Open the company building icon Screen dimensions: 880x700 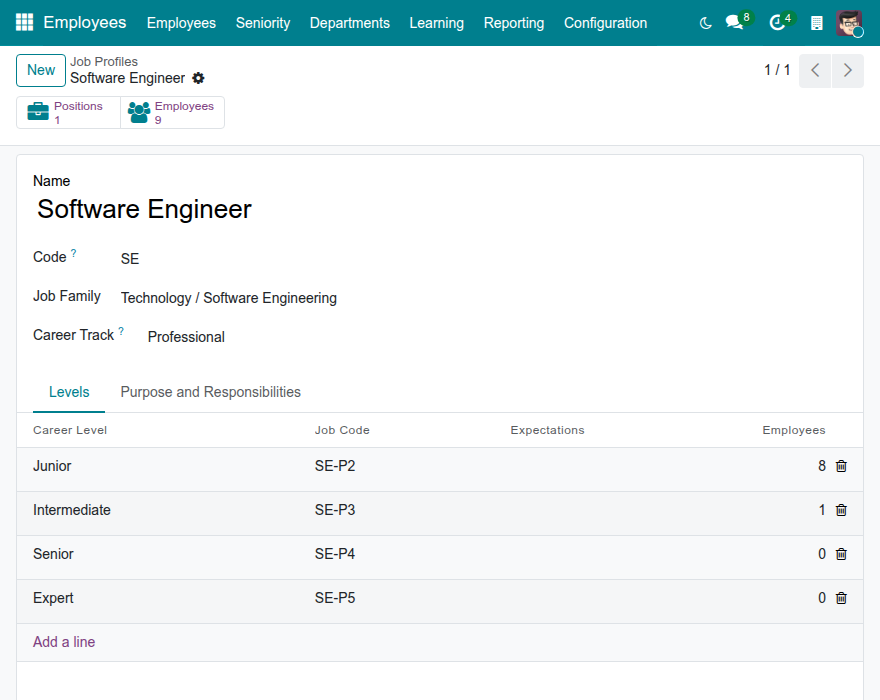coord(817,23)
